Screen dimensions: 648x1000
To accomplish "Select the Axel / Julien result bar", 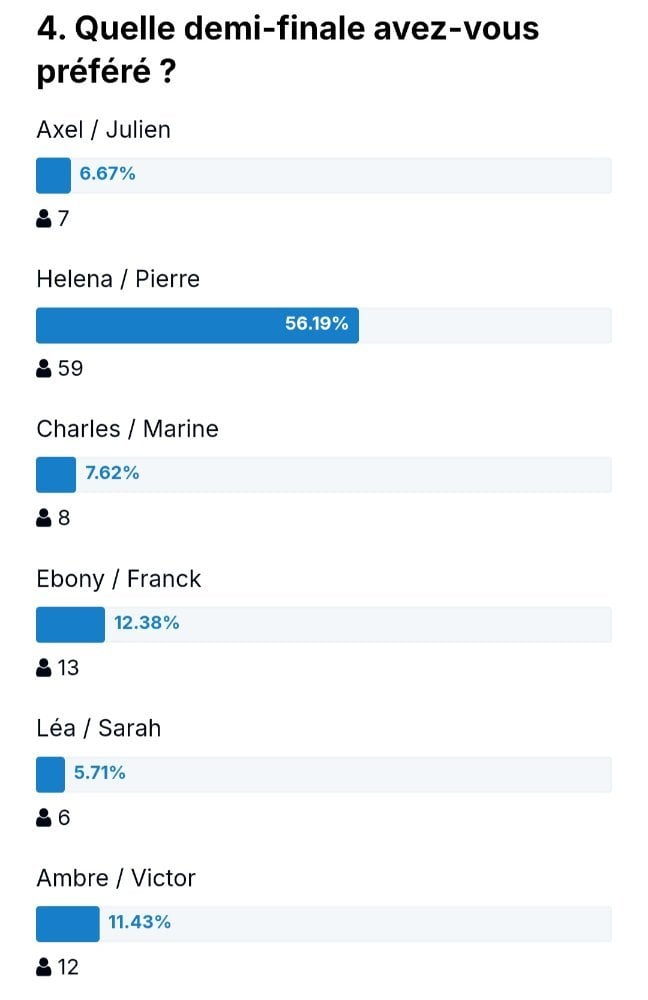I will [x=323, y=175].
